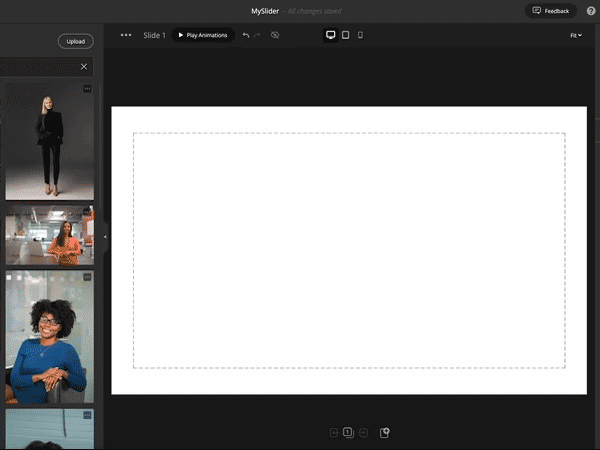
Task: Open the three-dots slide options menu
Action: point(126,35)
